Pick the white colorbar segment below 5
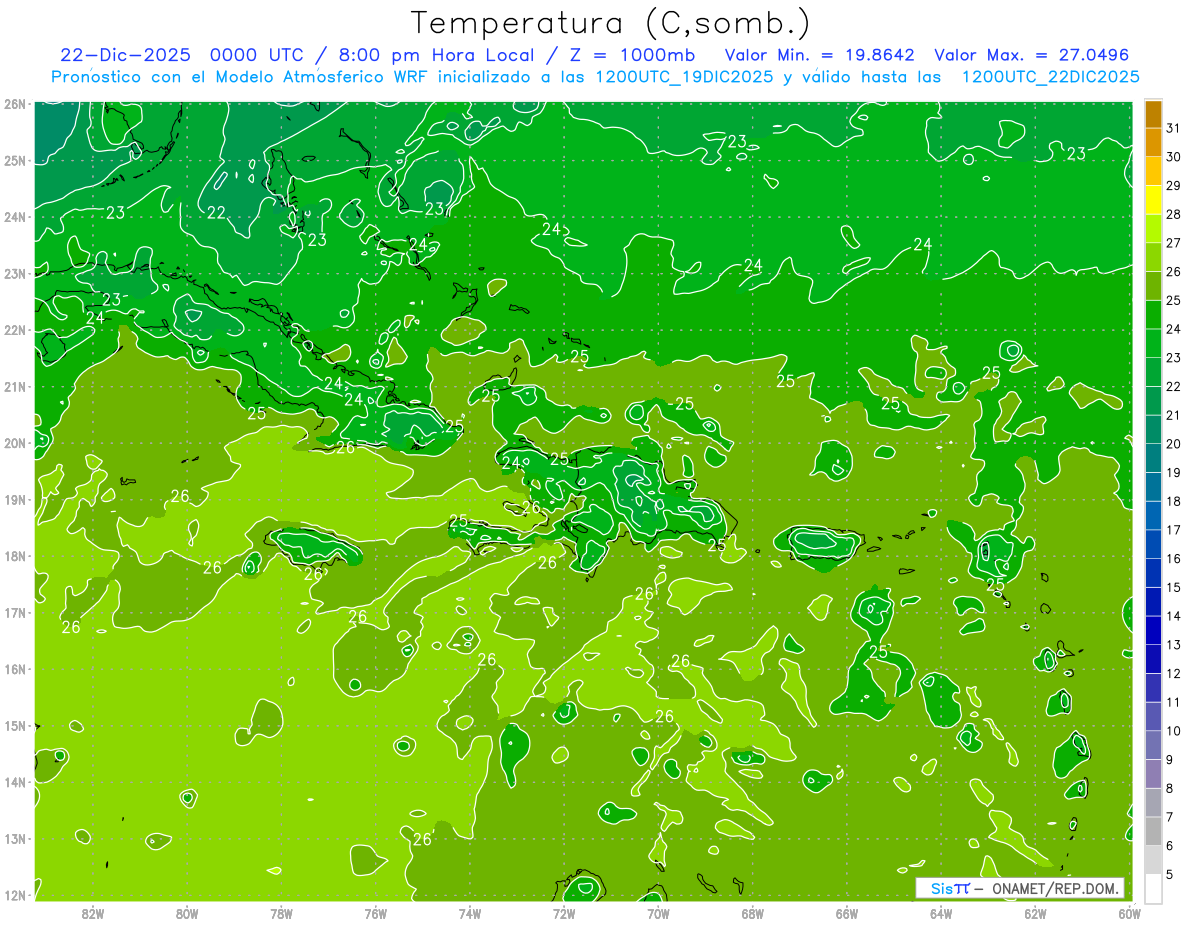 coord(1153,888)
